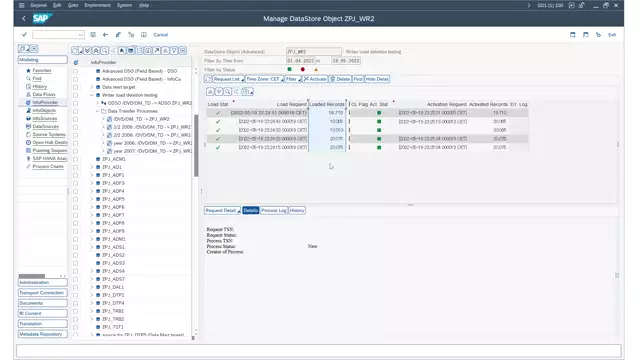This screenshot has width=640, height=360.
Task: Click the Open Hub Destination icon
Action: pos(28,142)
